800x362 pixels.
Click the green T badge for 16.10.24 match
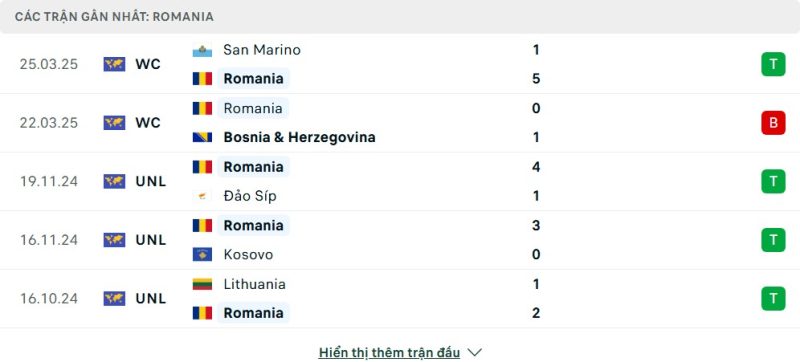(773, 299)
